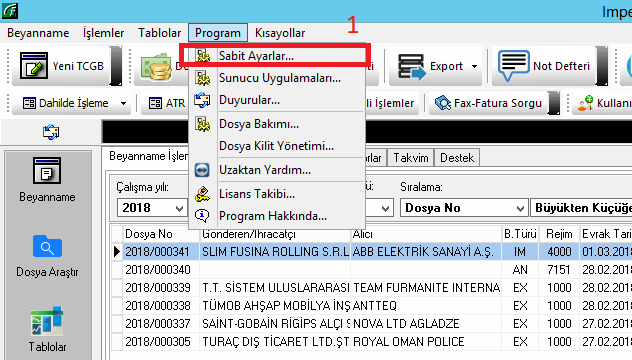Open Not Defteri notebook

click(x=543, y=66)
